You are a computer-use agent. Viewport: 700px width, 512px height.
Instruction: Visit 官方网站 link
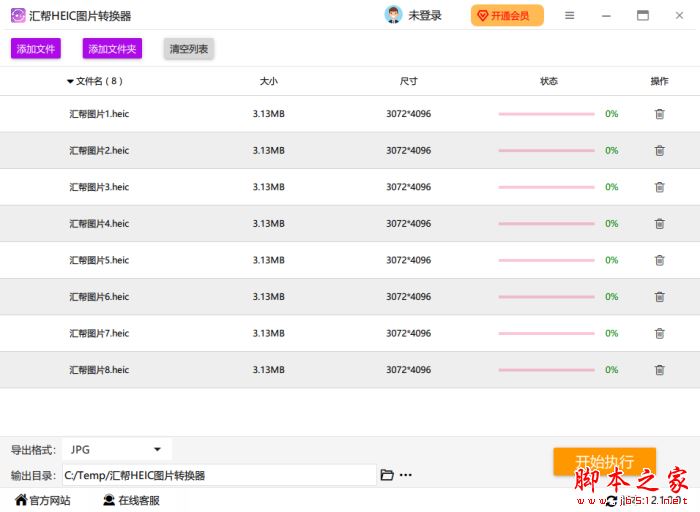pos(42,500)
